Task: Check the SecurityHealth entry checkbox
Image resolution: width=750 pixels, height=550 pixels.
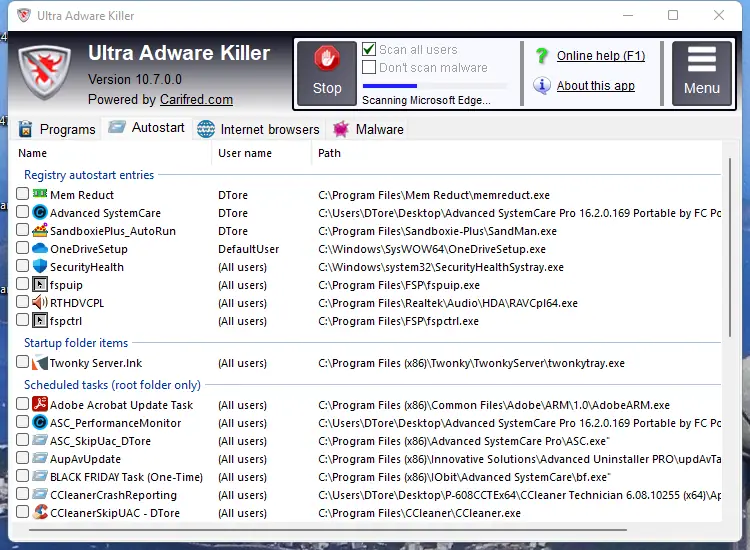Action: (22, 265)
